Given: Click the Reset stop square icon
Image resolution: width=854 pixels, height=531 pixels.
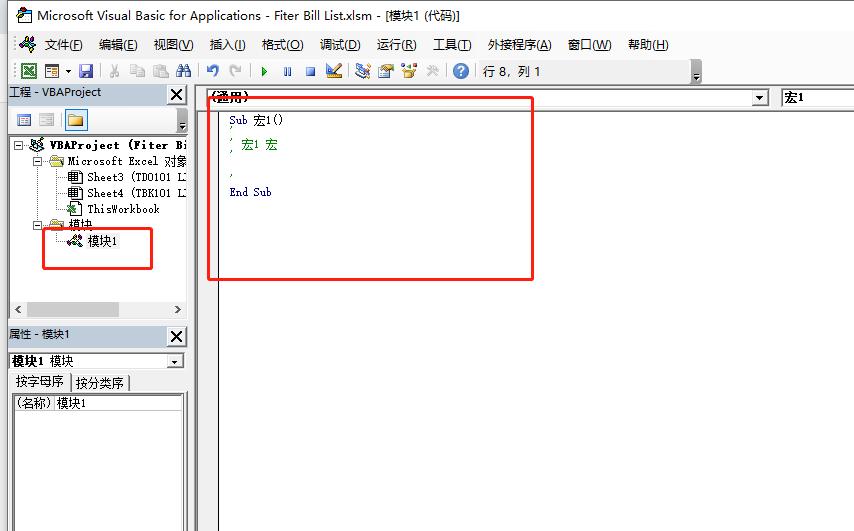Looking at the screenshot, I should [310, 71].
